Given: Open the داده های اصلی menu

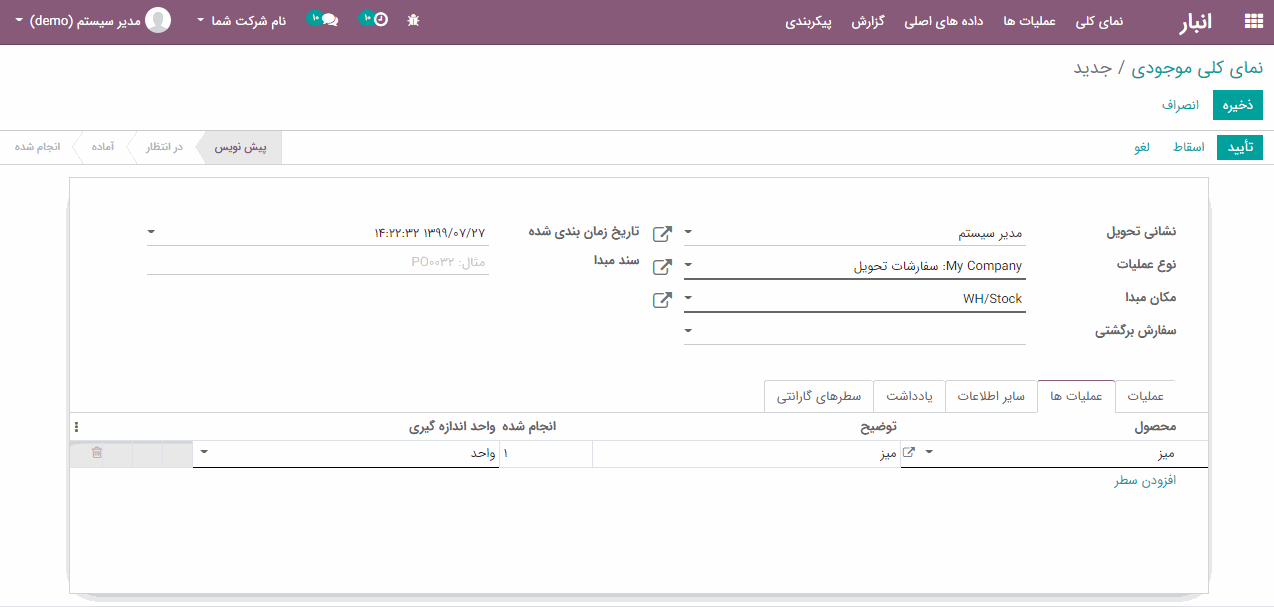Looking at the screenshot, I should point(945,21).
